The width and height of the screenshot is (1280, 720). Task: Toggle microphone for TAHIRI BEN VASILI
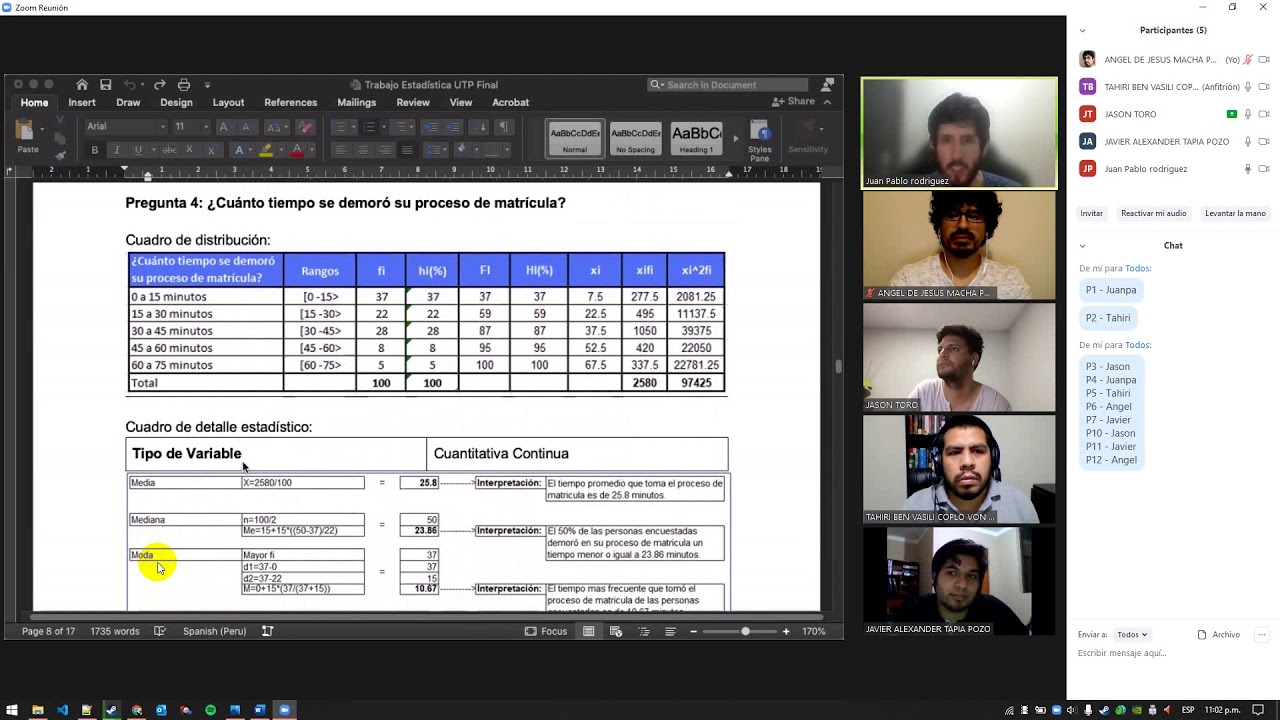point(1248,87)
